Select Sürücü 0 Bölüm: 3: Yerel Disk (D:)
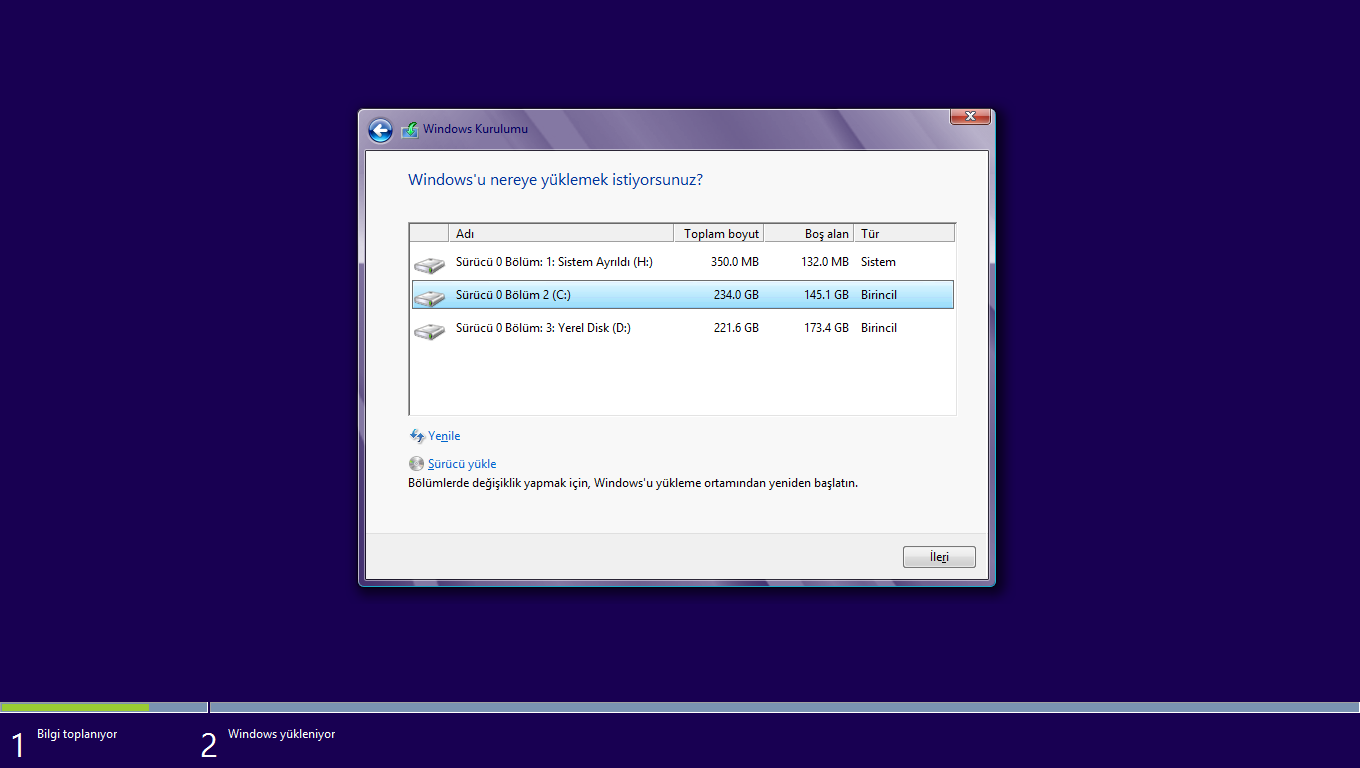This screenshot has width=1360, height=768. click(682, 328)
